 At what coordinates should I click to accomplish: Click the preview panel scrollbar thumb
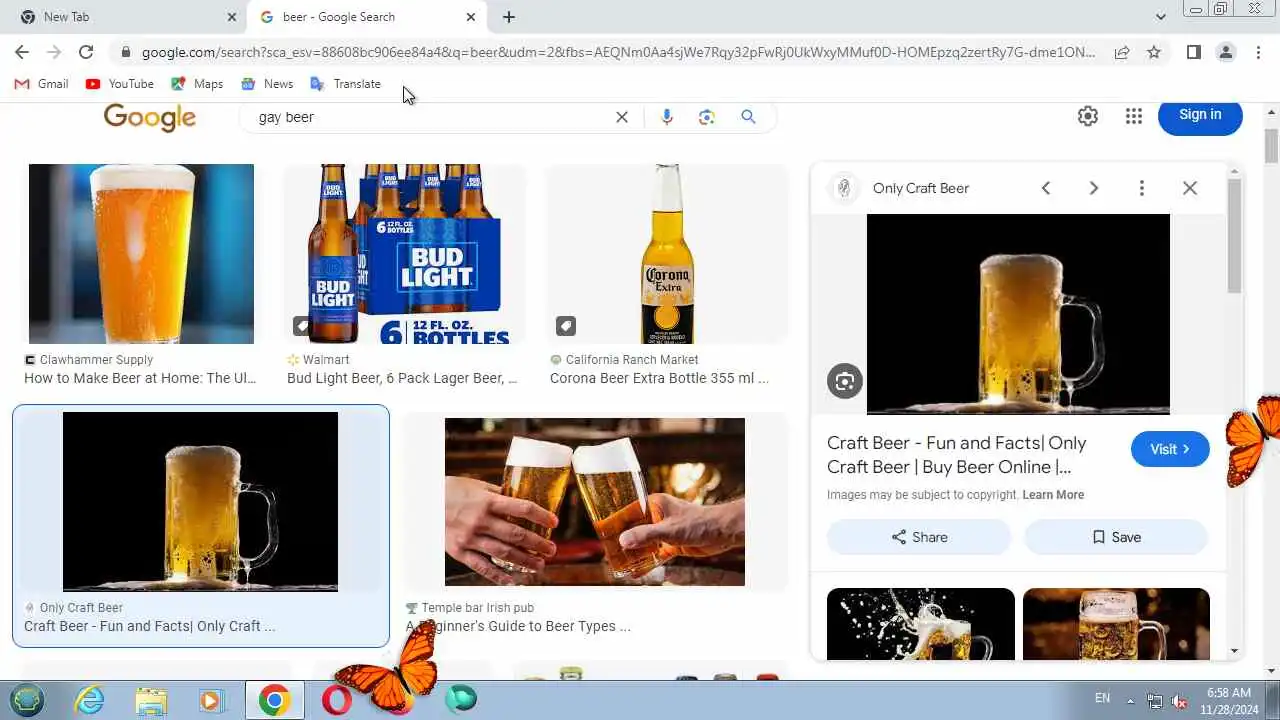1234,236
